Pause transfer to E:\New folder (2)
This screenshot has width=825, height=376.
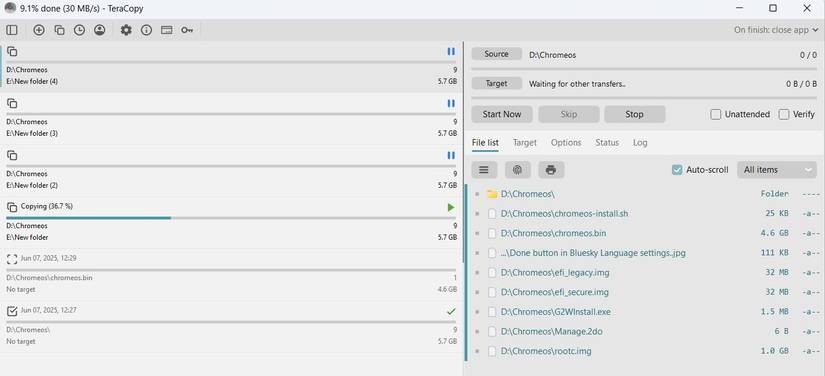point(451,155)
